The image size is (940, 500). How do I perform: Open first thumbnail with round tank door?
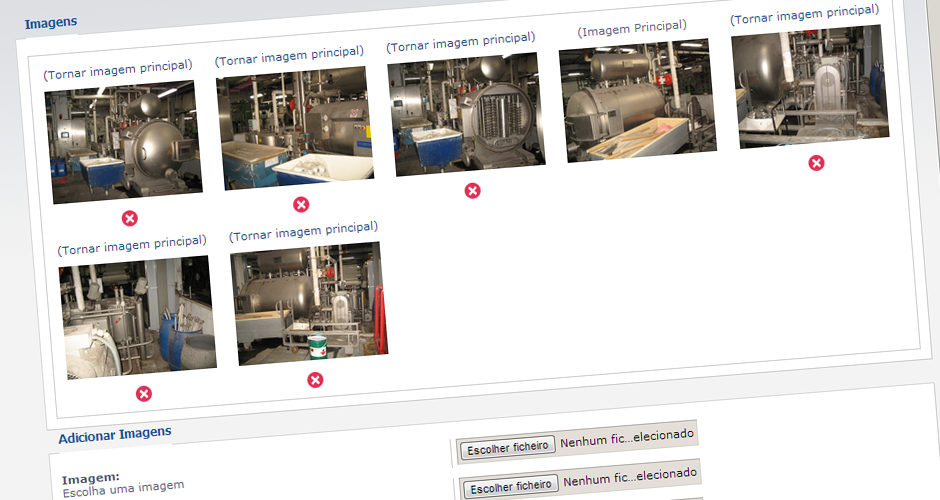click(123, 142)
